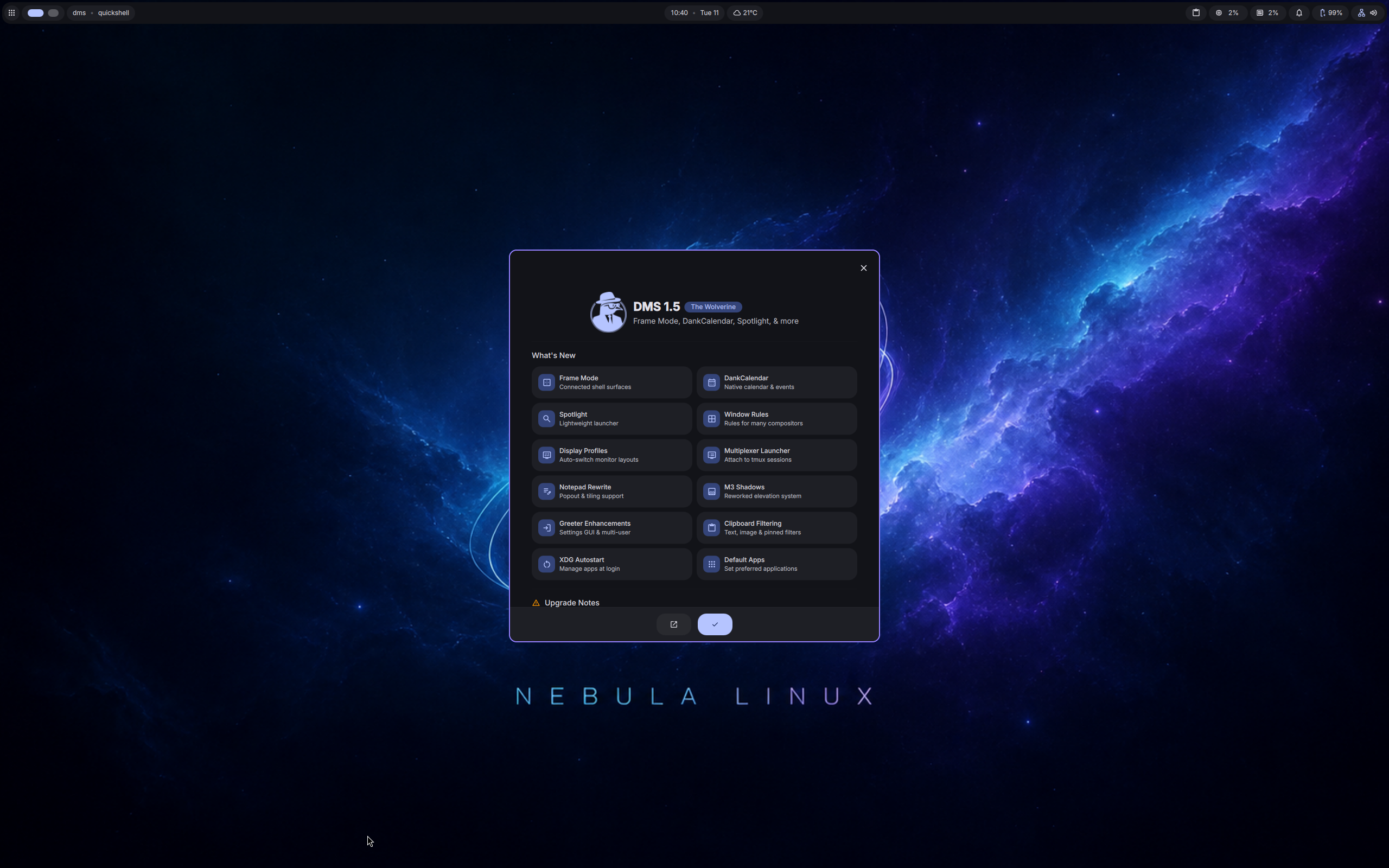
Task: Click the volume speaker icon
Action: tap(1374, 12)
